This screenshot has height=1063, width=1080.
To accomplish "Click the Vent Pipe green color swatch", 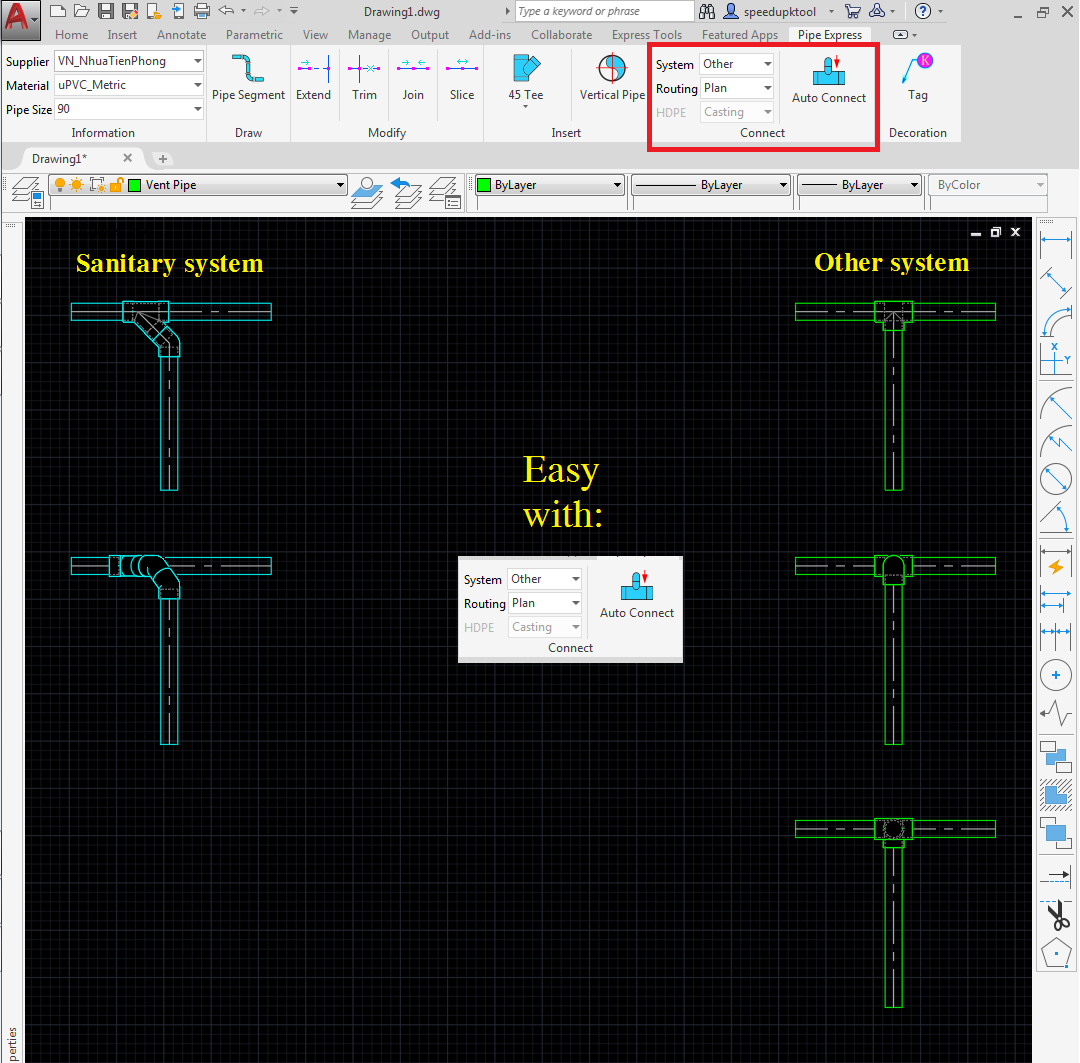I will [135, 185].
